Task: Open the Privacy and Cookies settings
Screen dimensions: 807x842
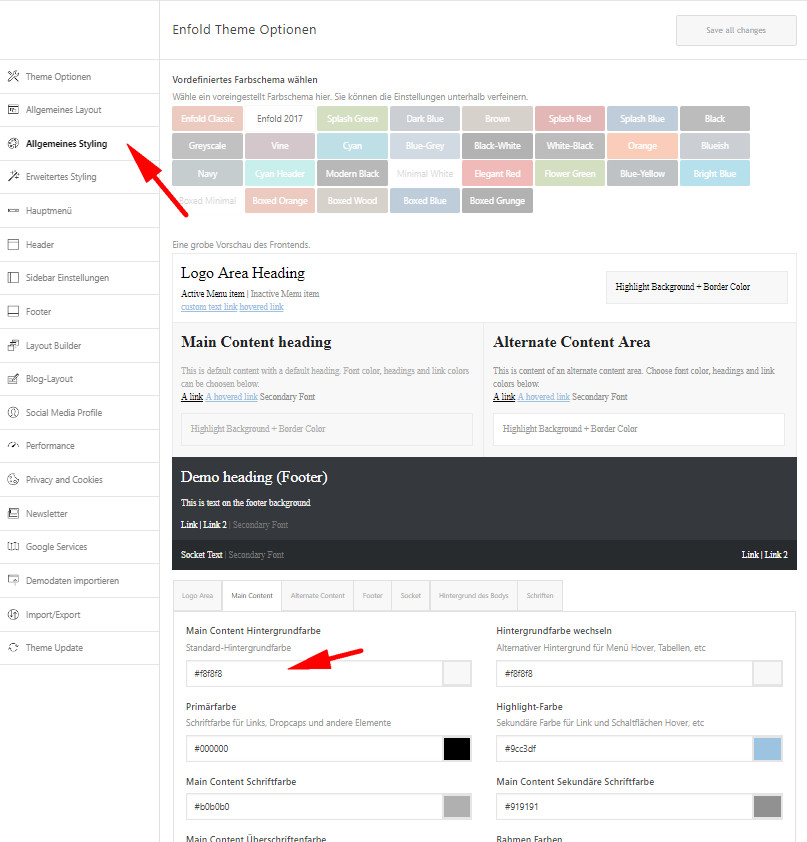Action: 79,480
